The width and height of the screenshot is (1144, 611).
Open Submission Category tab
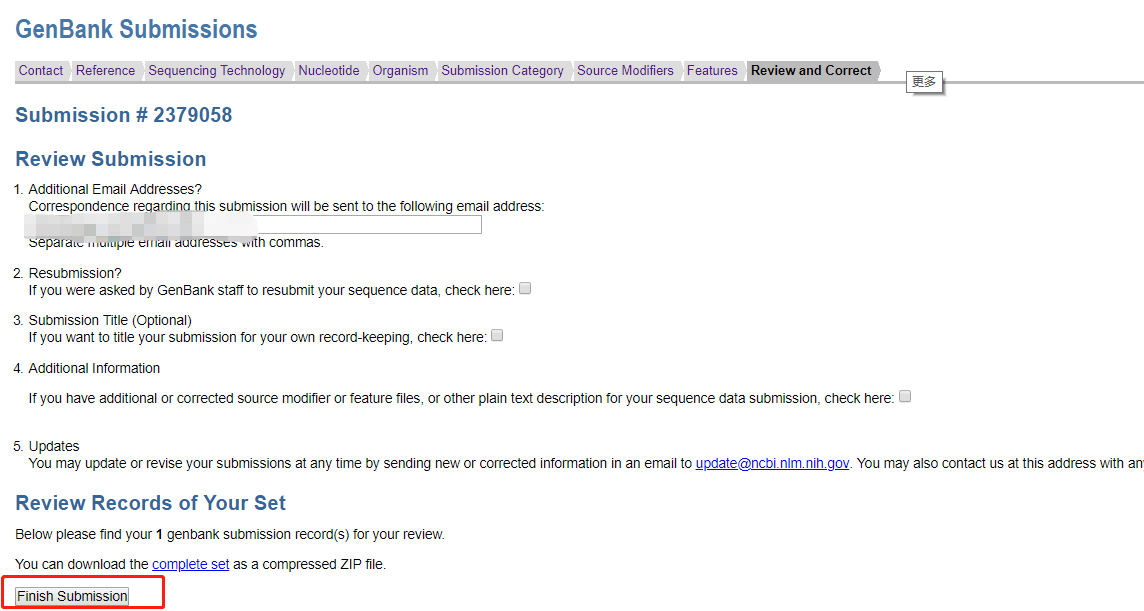(502, 71)
